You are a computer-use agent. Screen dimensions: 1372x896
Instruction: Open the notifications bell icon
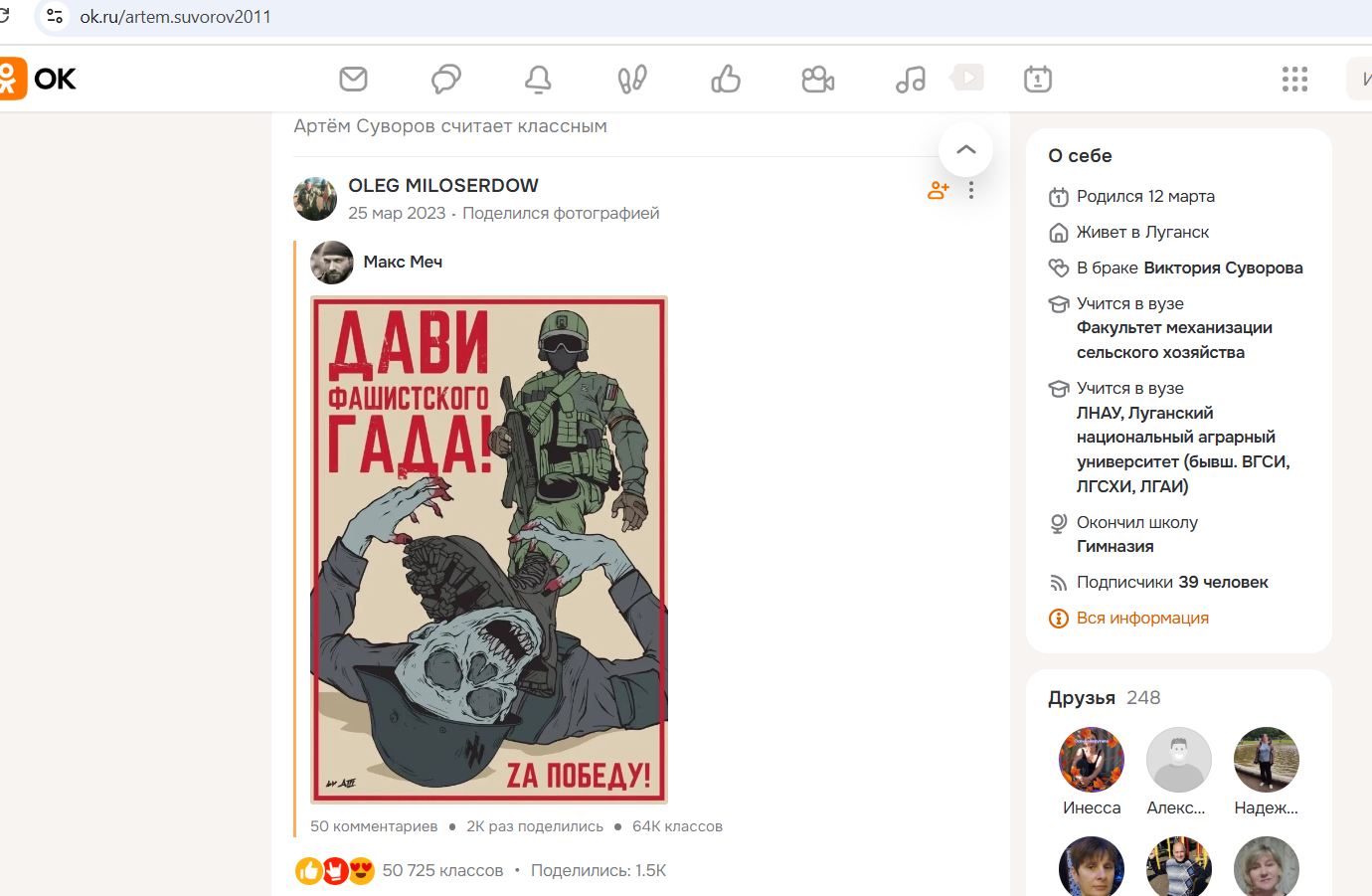(538, 79)
